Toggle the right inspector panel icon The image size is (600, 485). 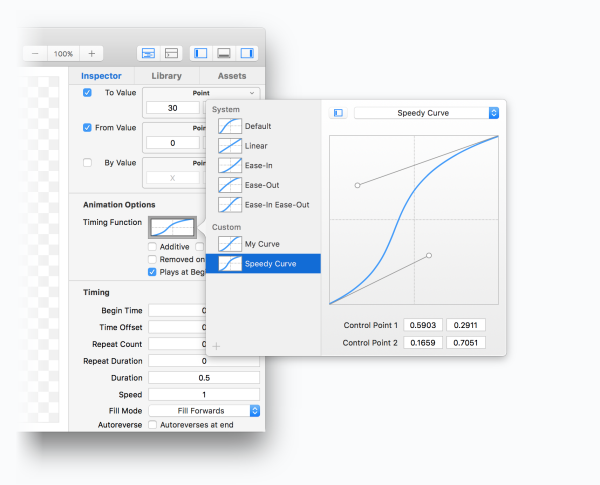click(246, 53)
